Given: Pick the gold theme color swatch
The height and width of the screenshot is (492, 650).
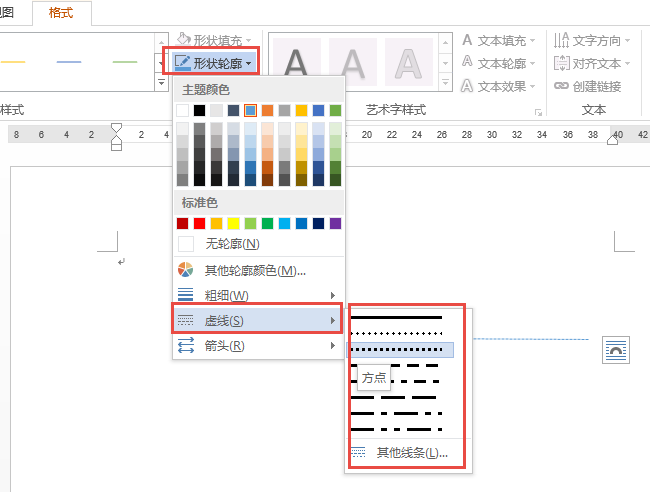Looking at the screenshot, I should click(301, 110).
